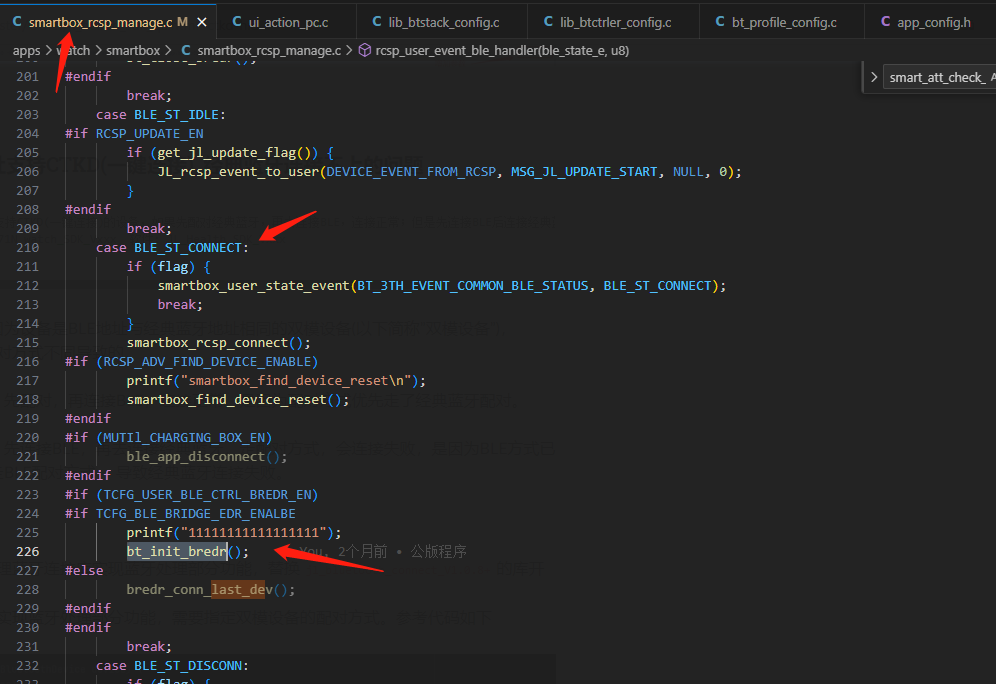This screenshot has width=996, height=684.
Task: Click the C icon on lib_btctrler_config.c tab
Action: click(x=548, y=22)
